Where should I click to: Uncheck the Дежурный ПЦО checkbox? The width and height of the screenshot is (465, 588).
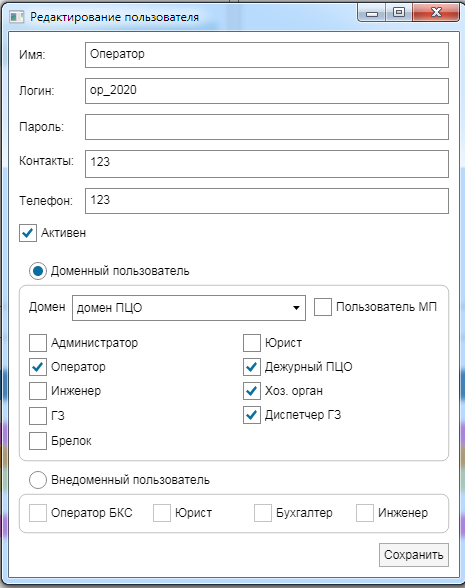point(252,367)
